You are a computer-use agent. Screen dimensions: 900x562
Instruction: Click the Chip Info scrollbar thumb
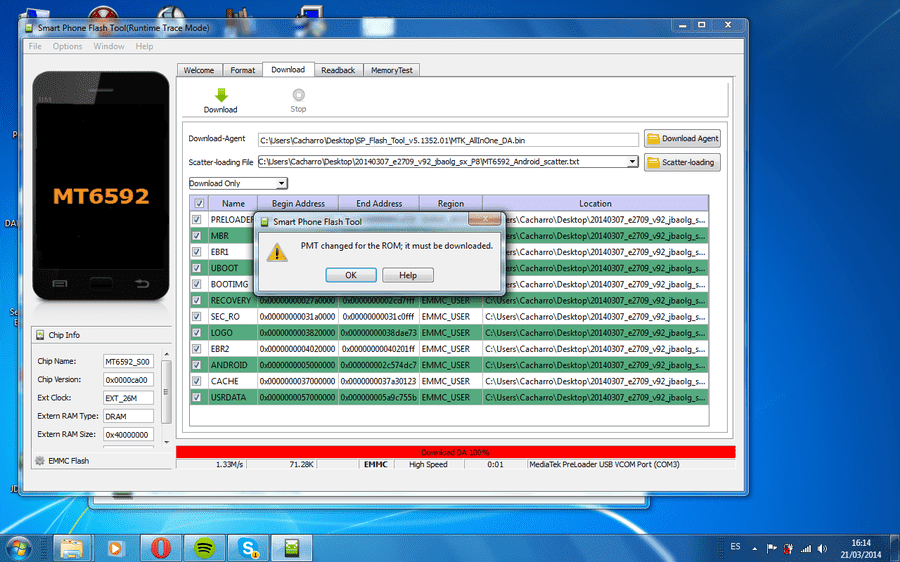[x=166, y=392]
